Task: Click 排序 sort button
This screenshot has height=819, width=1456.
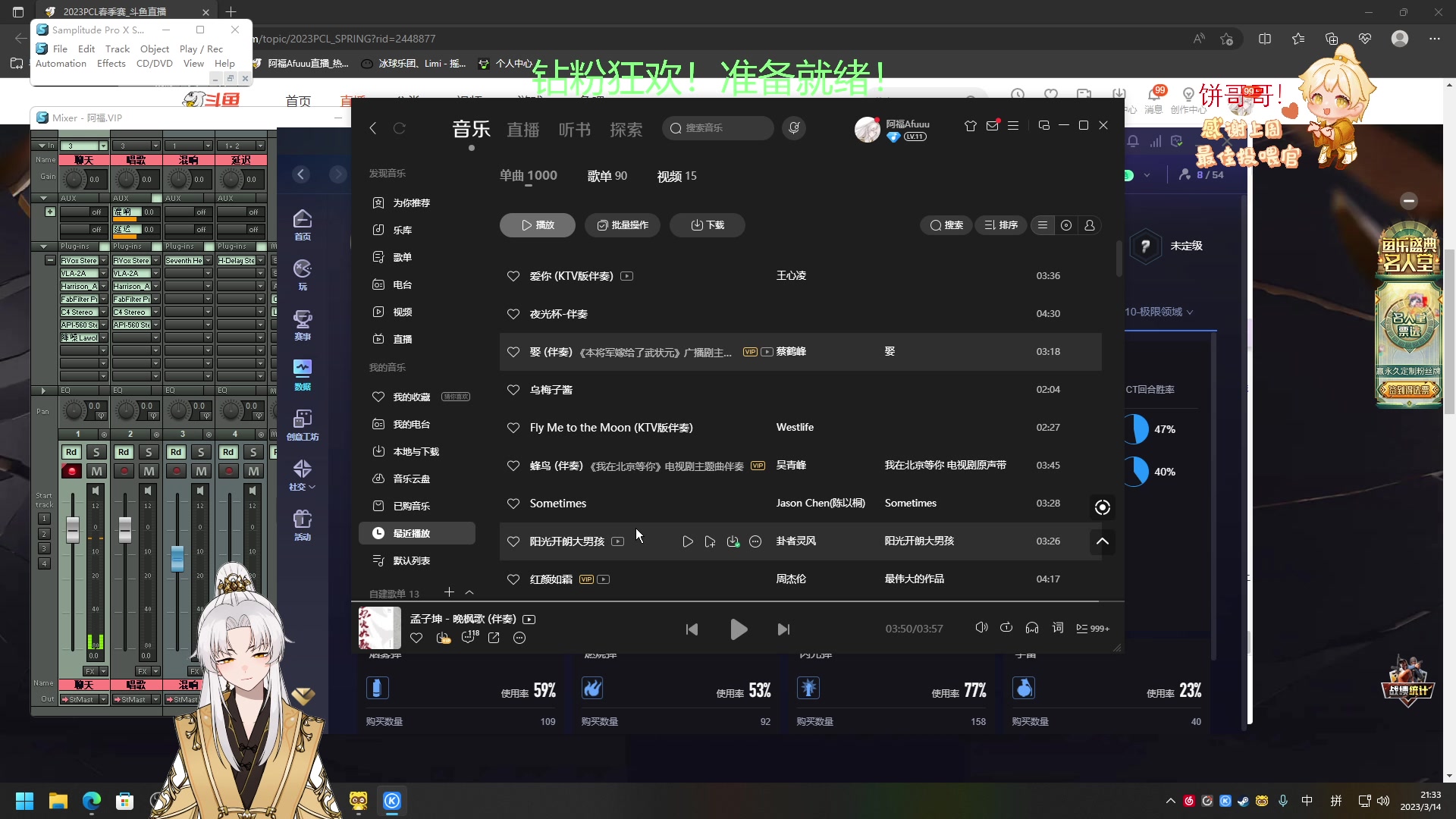Action: [x=1000, y=225]
